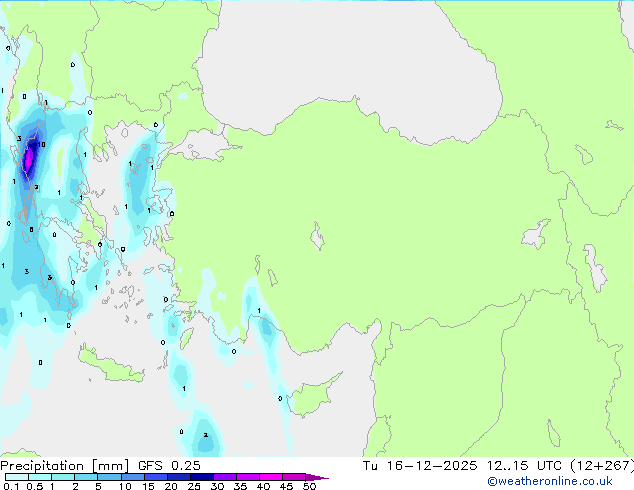Click the date "16-12-2025"
Image resolution: width=634 pixels, height=490 pixels.
click(x=432, y=466)
